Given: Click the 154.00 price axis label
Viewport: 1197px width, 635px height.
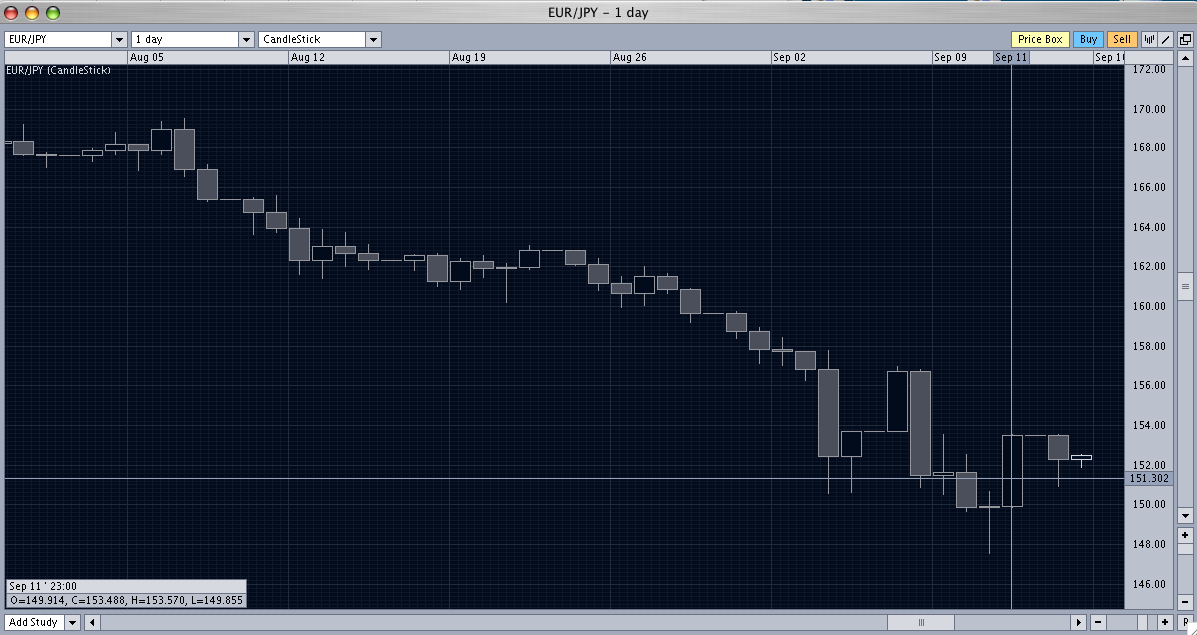Looking at the screenshot, I should coord(1149,425).
